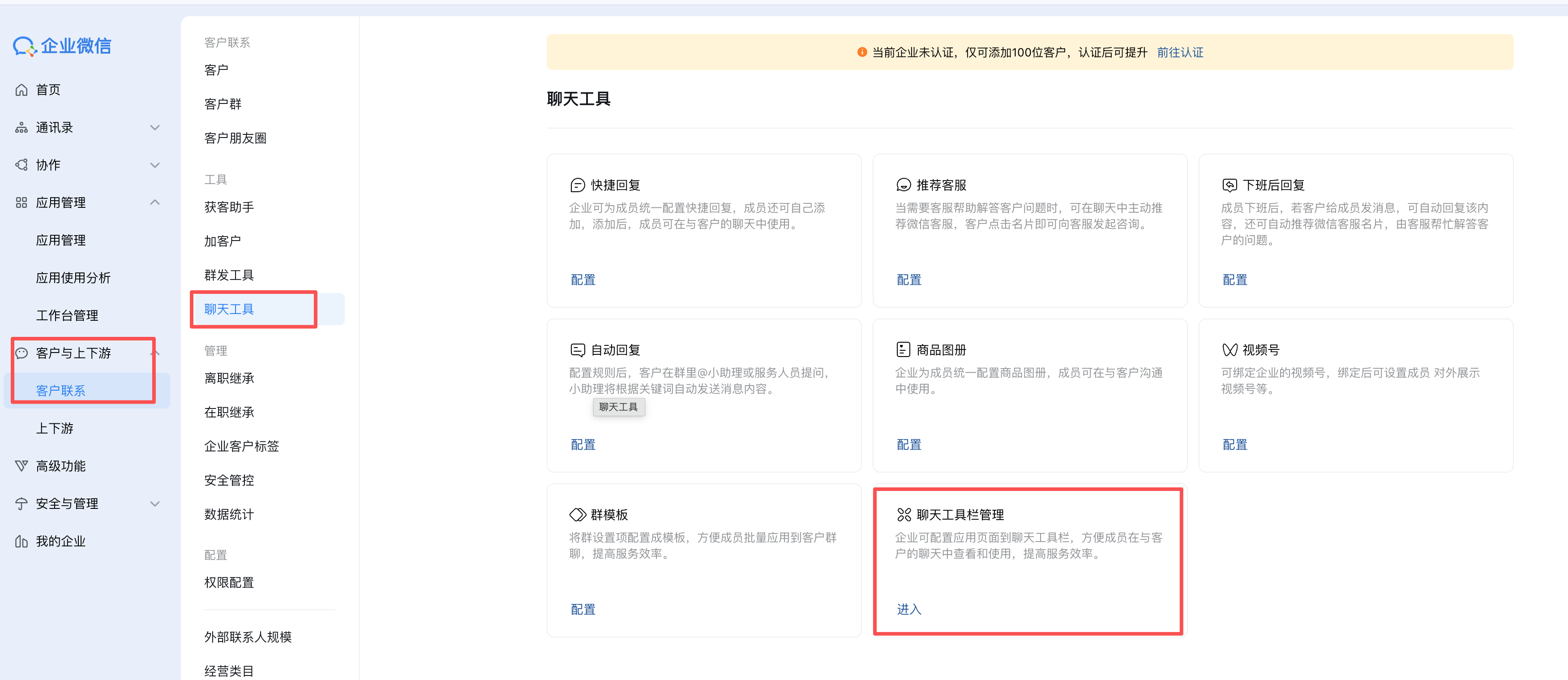Click the 推荐客服 chat bubble icon
1568x680 pixels.
coord(903,185)
